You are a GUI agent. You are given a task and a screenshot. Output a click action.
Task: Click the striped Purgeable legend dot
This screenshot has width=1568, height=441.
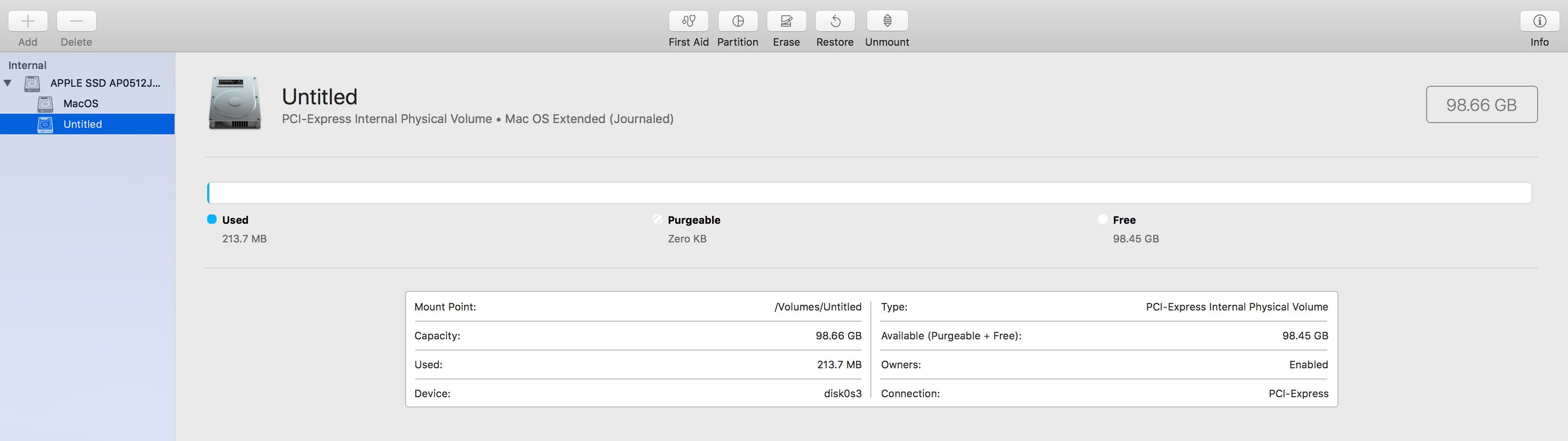(658, 220)
